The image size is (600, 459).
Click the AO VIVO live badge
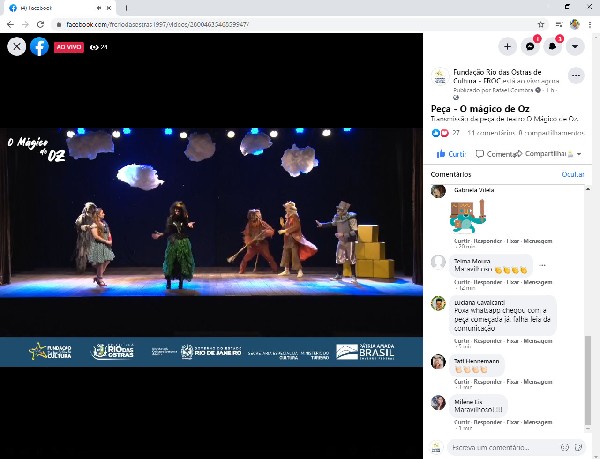pos(69,47)
